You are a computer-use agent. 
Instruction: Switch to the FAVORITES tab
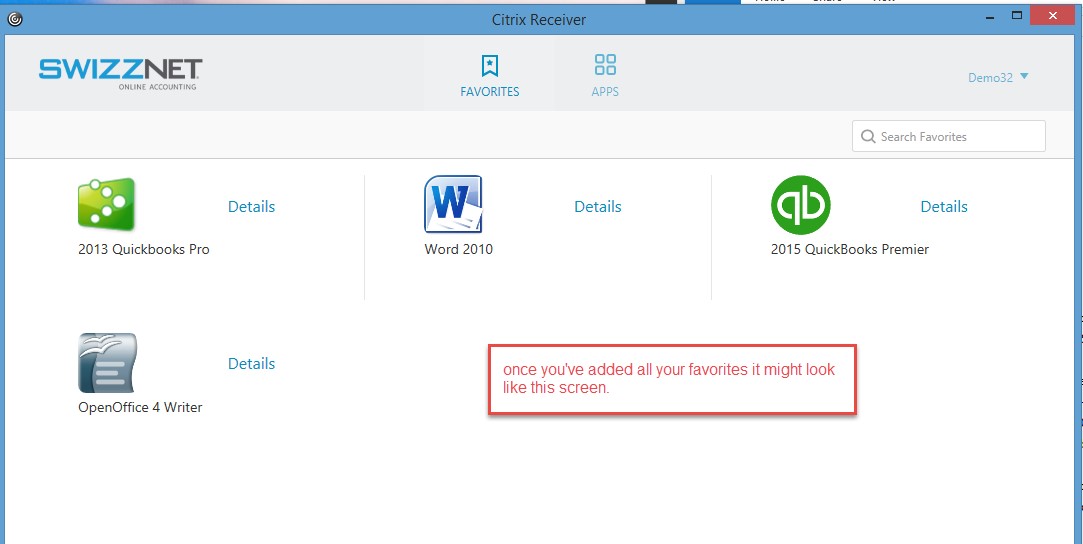click(490, 75)
